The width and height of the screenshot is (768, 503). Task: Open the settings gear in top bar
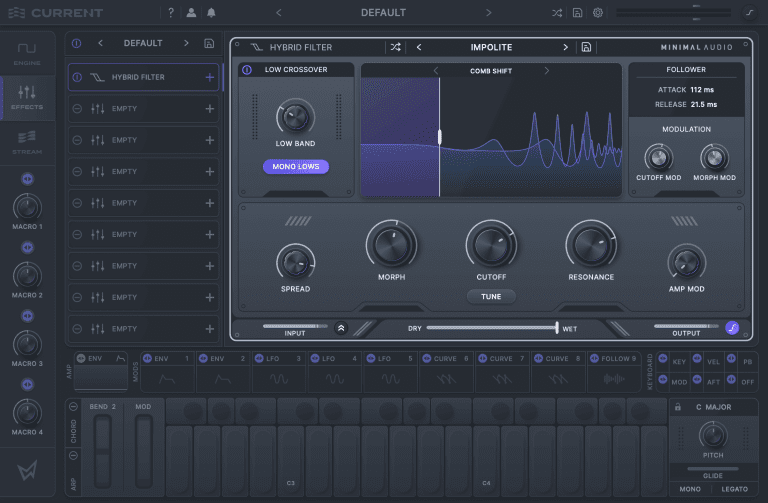coord(598,13)
